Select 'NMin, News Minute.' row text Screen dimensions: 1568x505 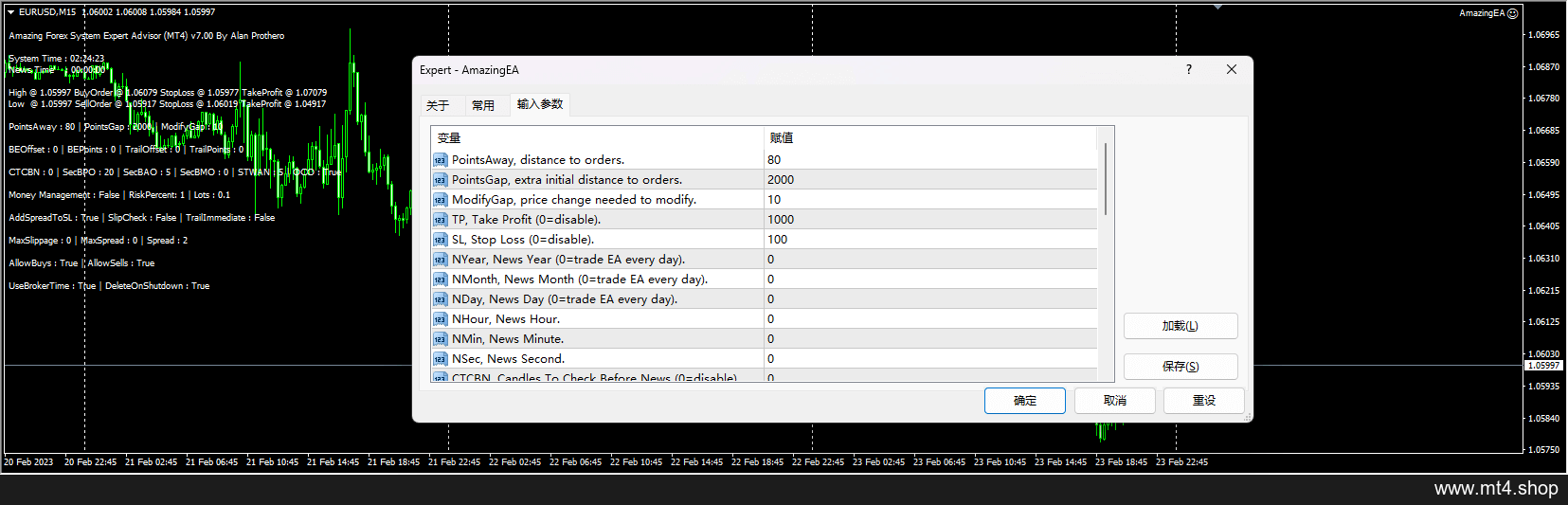[508, 339]
